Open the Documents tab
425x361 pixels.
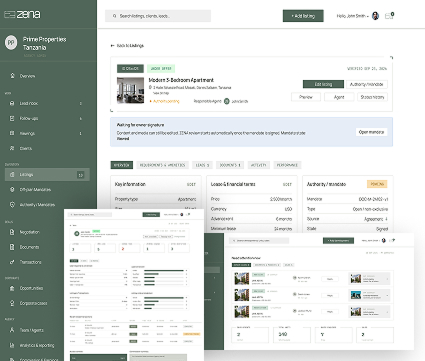[x=230, y=165]
